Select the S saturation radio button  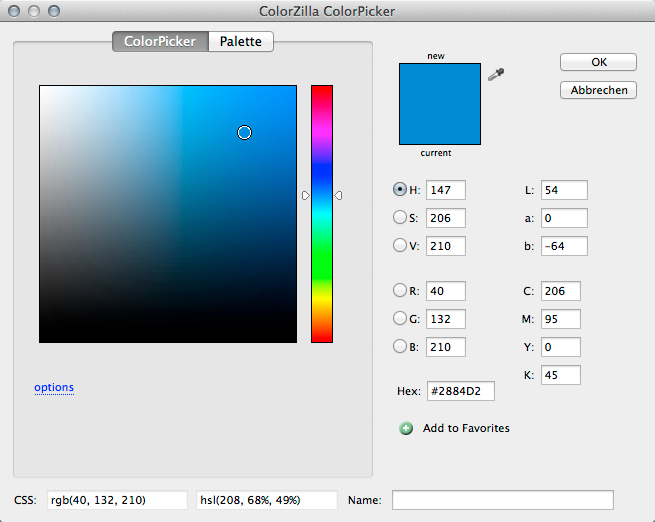pos(401,216)
